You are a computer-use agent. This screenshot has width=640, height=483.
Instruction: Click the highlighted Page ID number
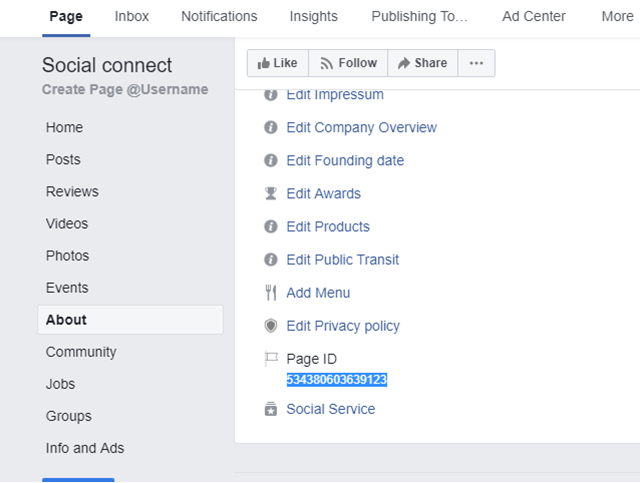[336, 380]
